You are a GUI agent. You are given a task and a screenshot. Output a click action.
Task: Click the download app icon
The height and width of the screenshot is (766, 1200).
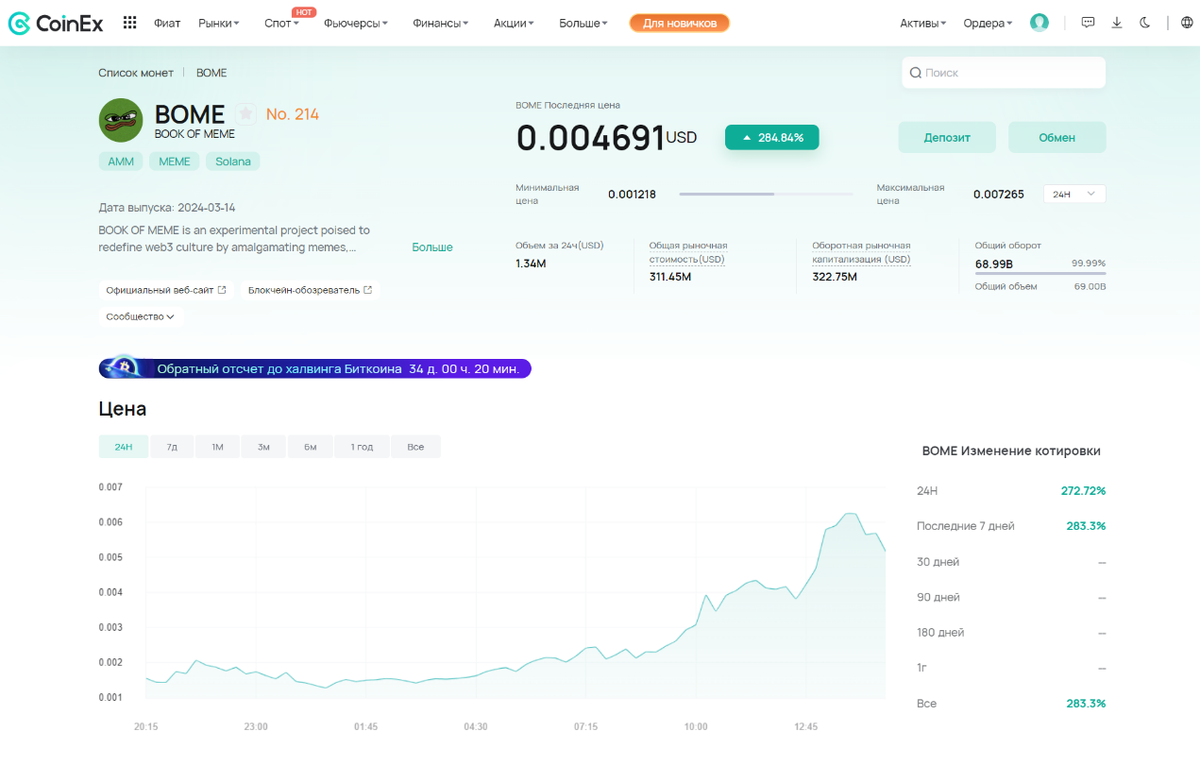[1117, 23]
